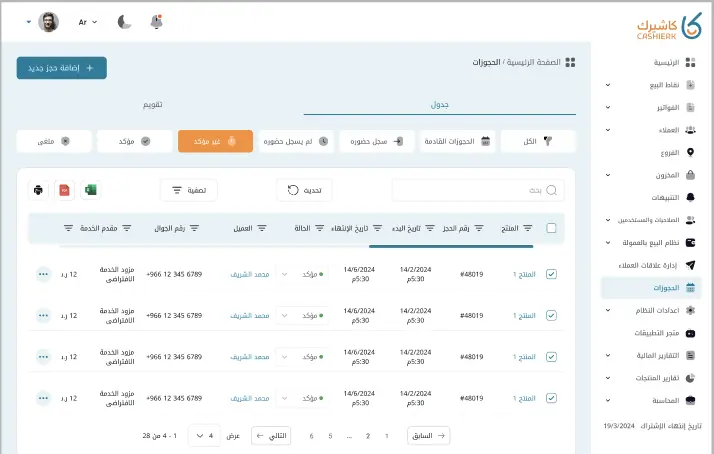Expand العملاء sidebar submenu

tap(607, 130)
